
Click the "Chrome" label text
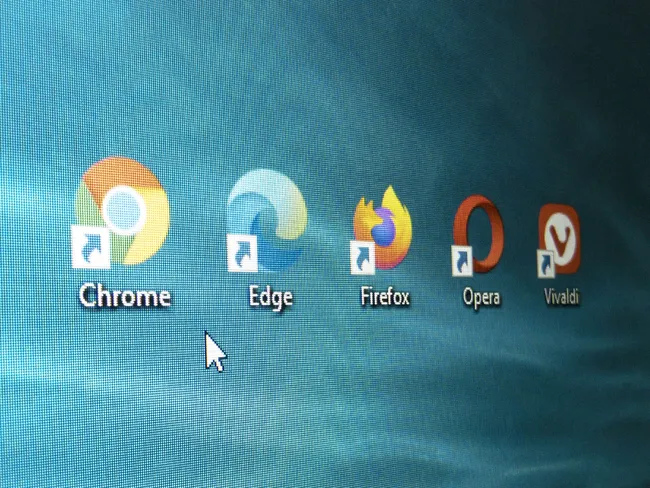125,296
